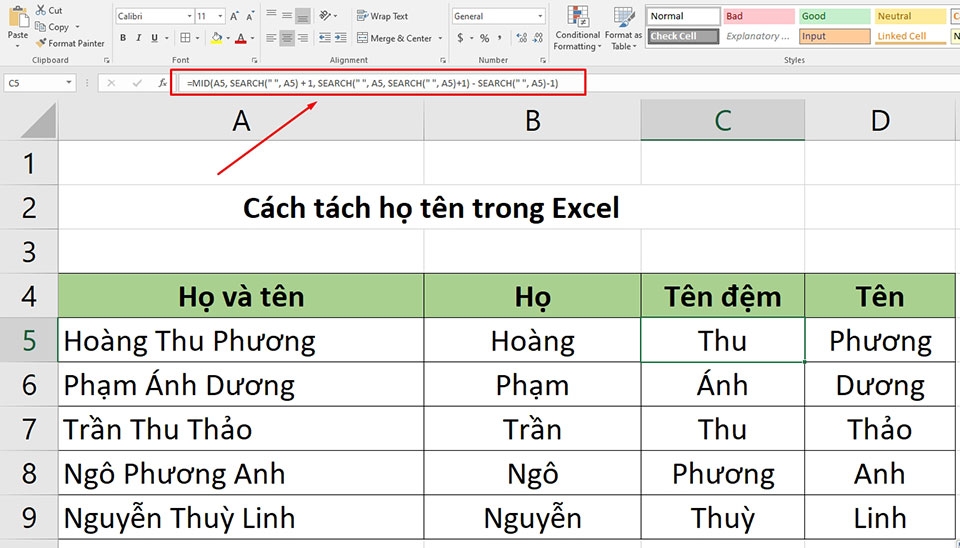The width and height of the screenshot is (960, 548).
Task: Align text right
Action: coord(302,38)
